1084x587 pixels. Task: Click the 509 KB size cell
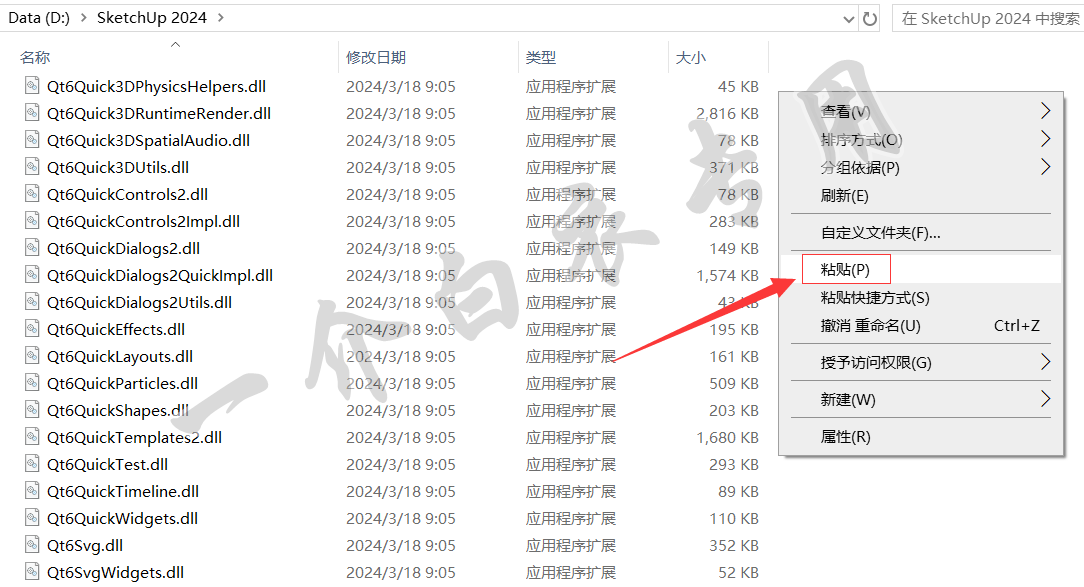733,382
